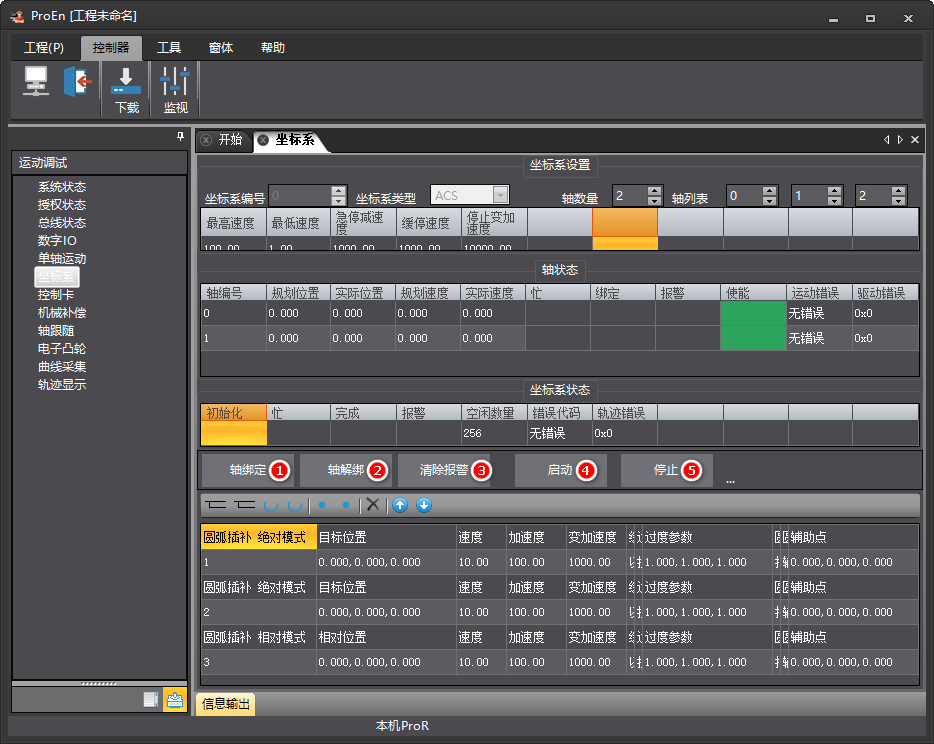934x744 pixels.
Task: Select 机械补偿 in the sidebar
Action: 61,312
